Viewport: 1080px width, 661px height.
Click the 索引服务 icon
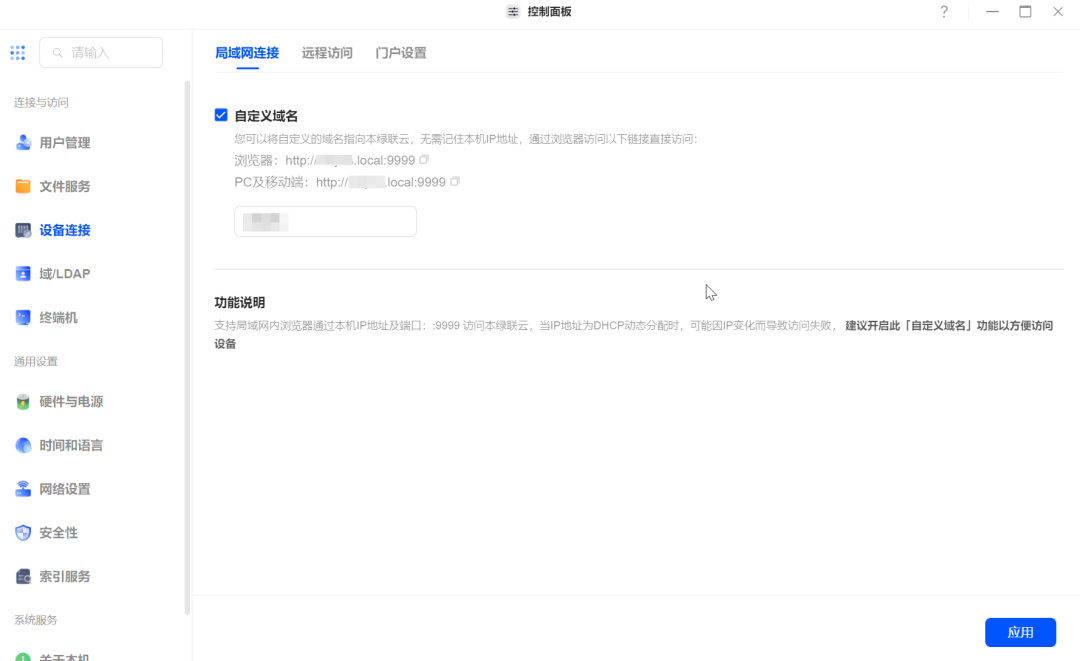[x=23, y=576]
